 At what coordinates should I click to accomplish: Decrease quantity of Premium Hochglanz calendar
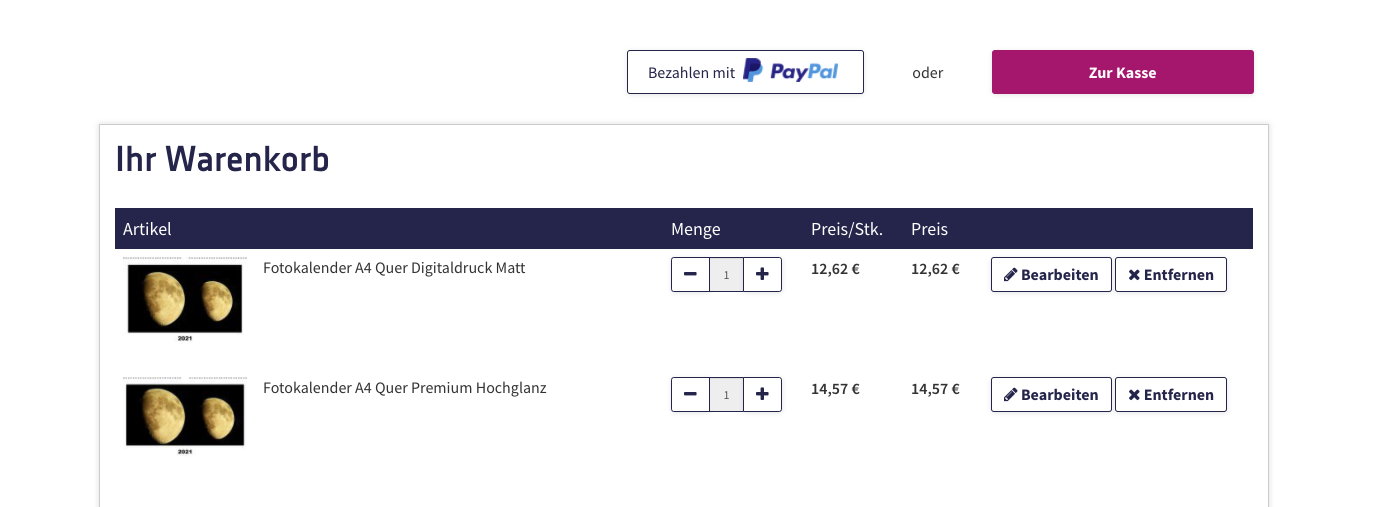(690, 395)
